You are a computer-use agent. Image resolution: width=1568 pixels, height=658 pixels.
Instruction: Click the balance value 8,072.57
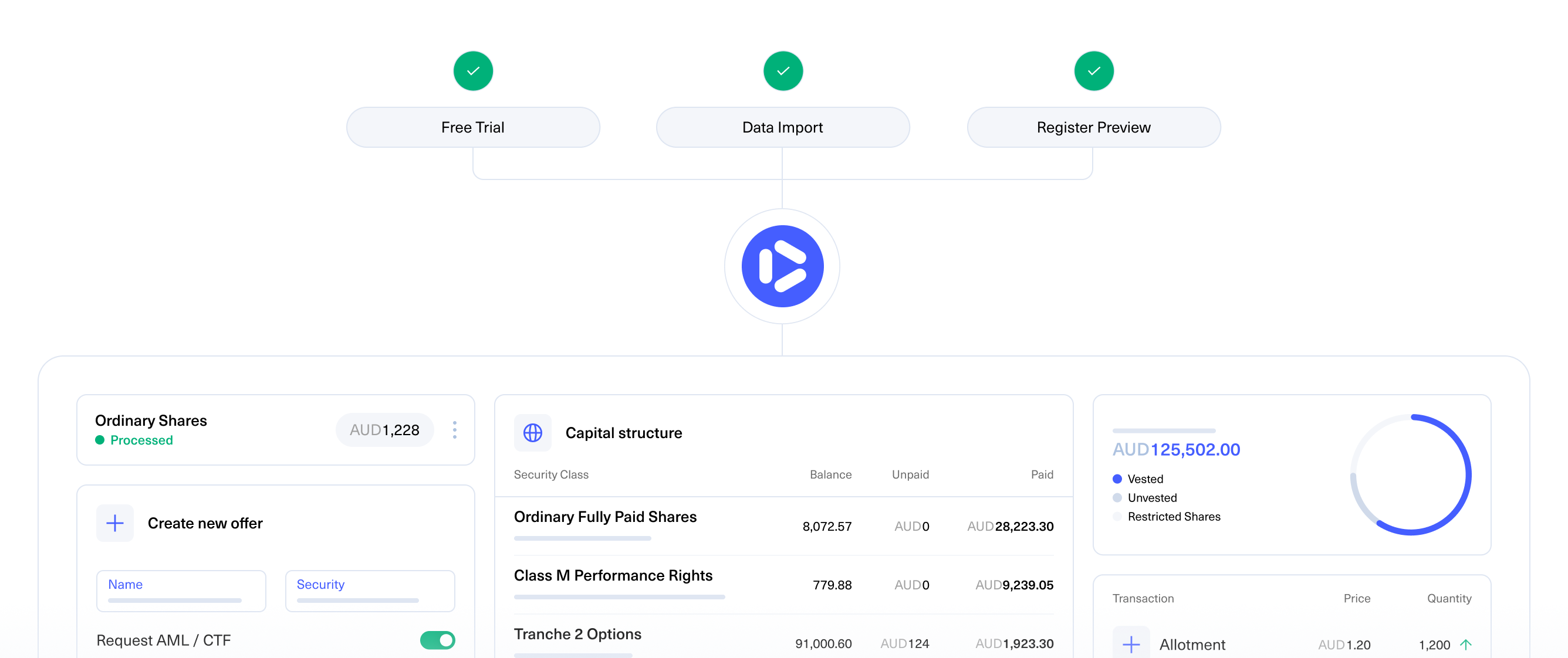[x=827, y=526]
